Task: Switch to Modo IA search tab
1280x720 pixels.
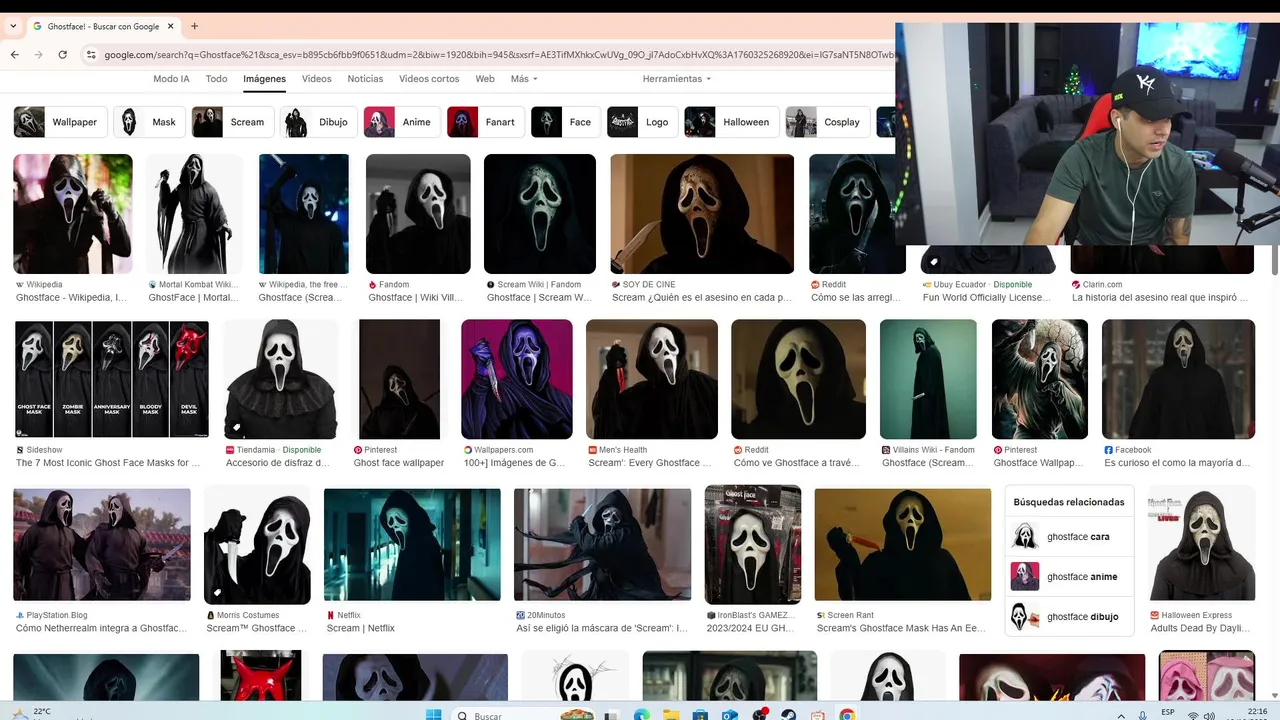Action: pos(171,79)
